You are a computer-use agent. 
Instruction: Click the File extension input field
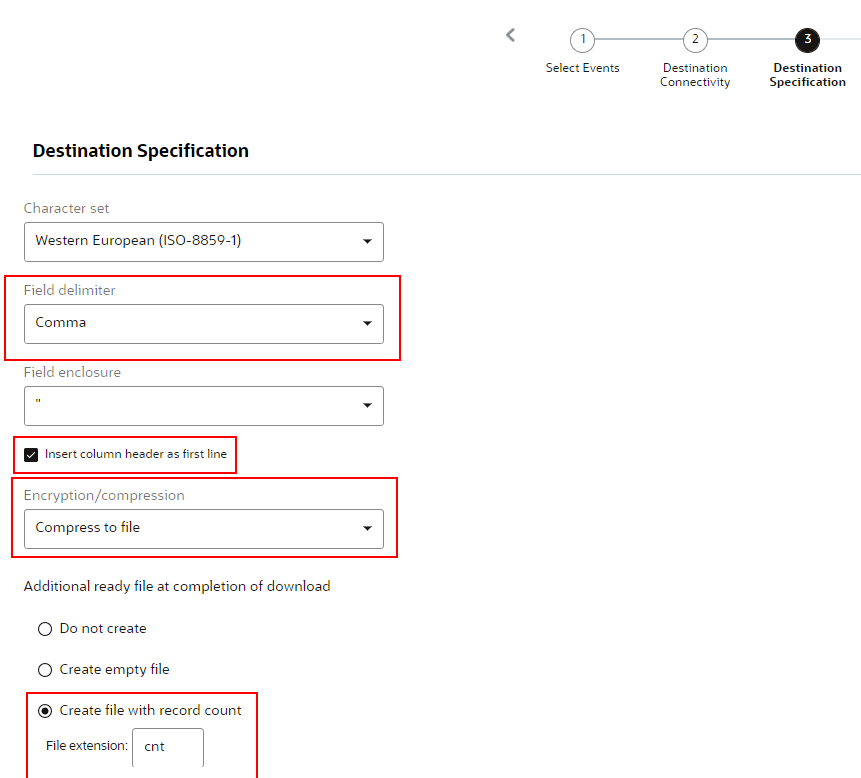[168, 747]
